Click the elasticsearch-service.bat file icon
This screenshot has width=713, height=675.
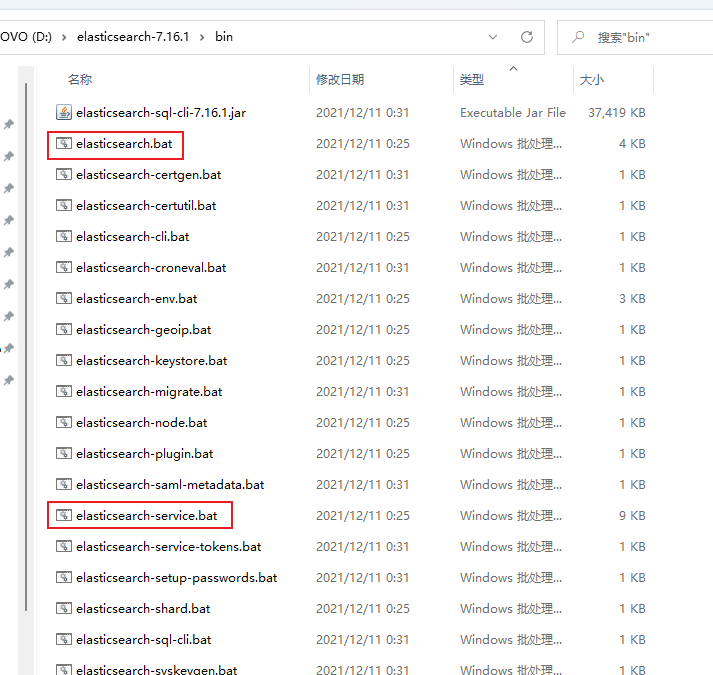(64, 515)
